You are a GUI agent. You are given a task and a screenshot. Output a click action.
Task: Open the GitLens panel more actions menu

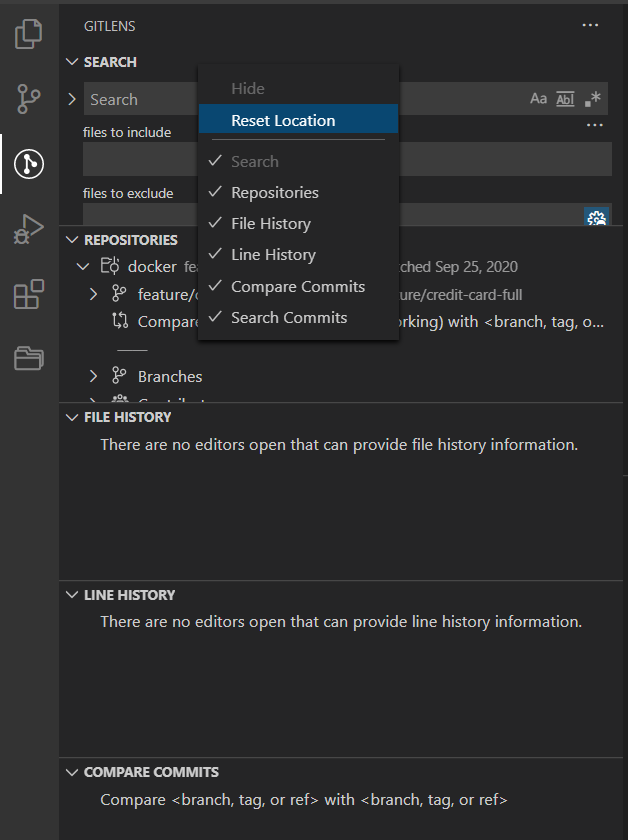coord(589,25)
